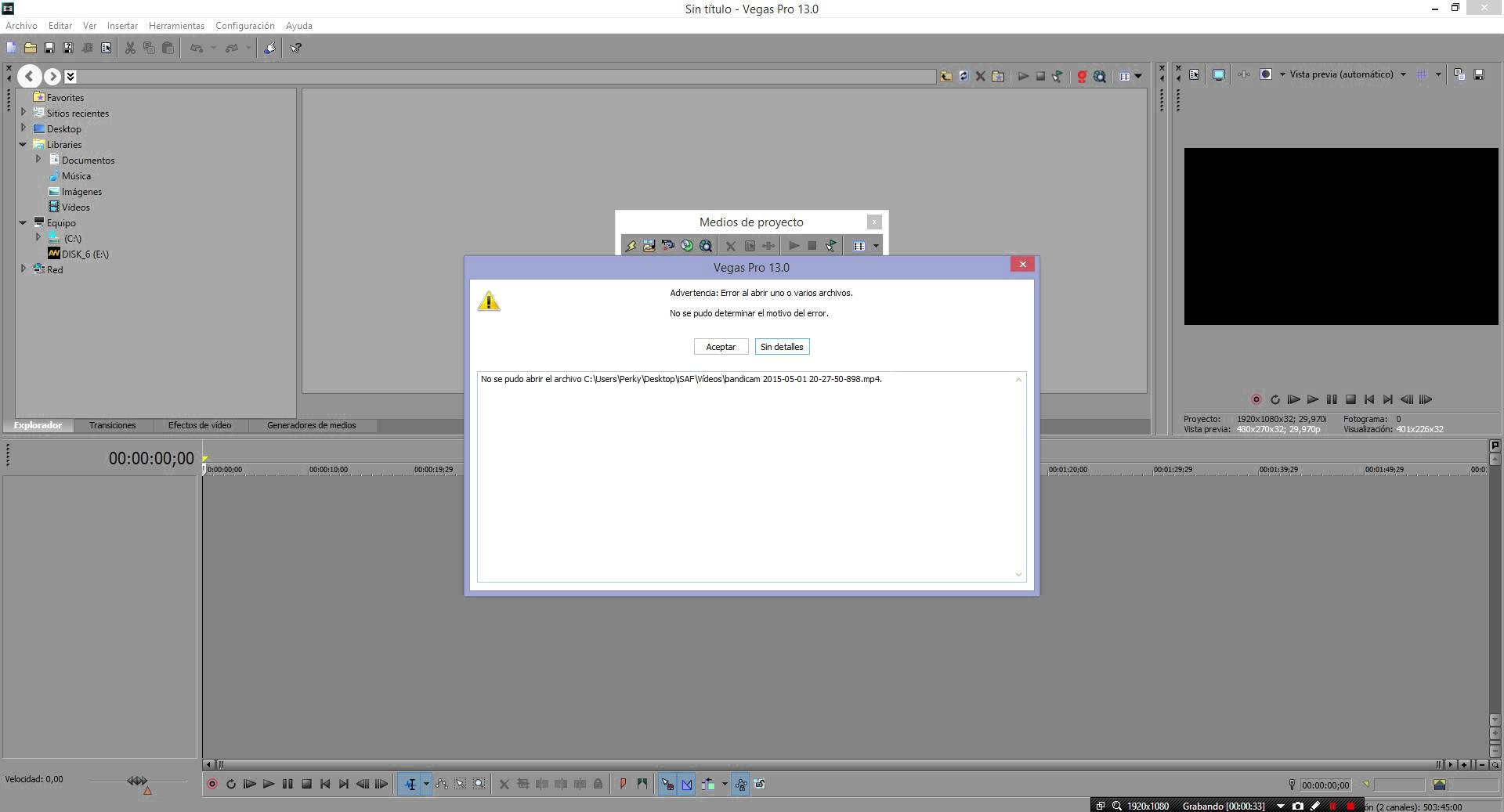The height and width of the screenshot is (812, 1504).
Task: Expand the Documentos folder node
Action: 38,159
